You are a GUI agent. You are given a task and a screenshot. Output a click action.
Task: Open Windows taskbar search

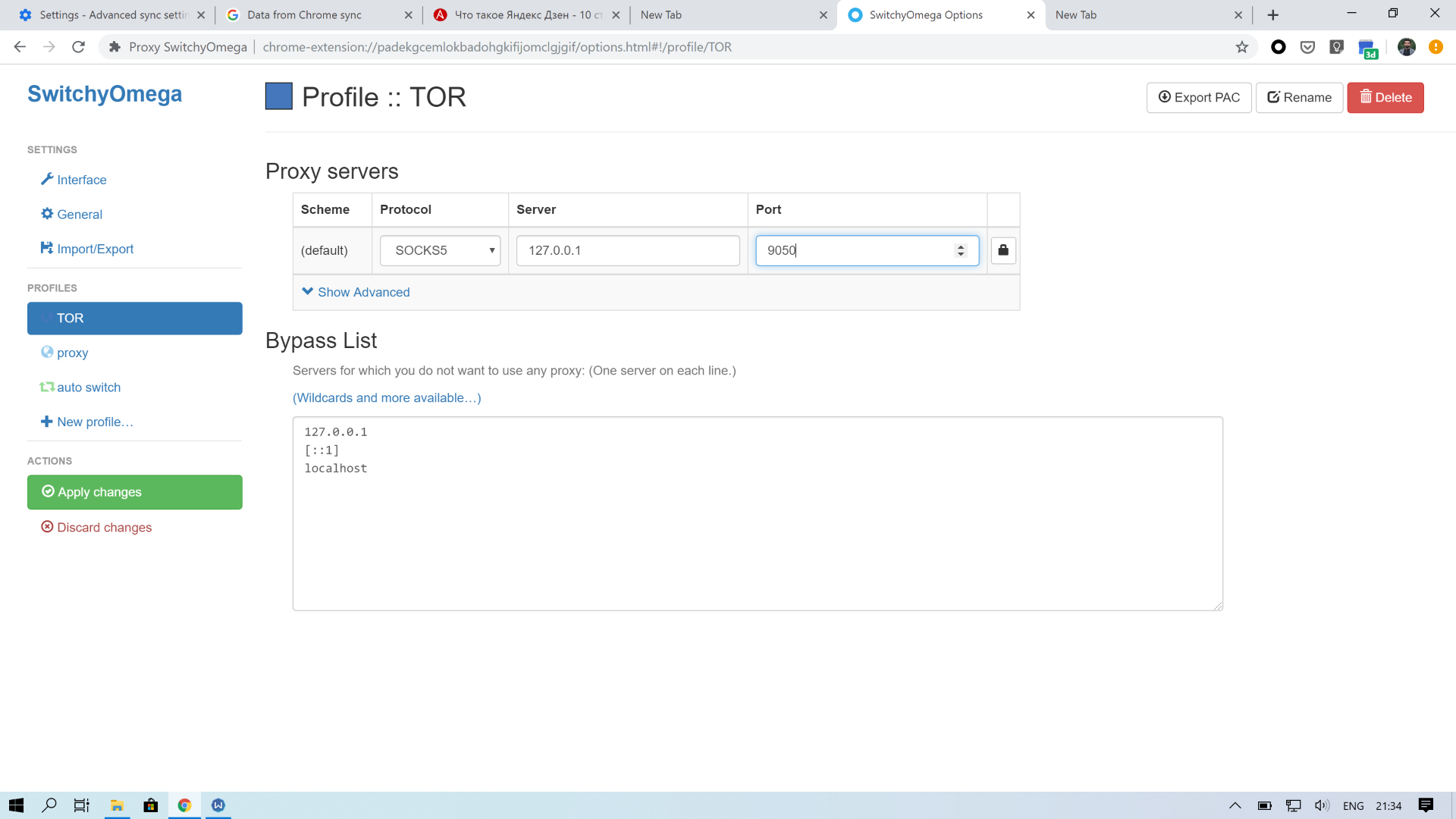[x=49, y=805]
